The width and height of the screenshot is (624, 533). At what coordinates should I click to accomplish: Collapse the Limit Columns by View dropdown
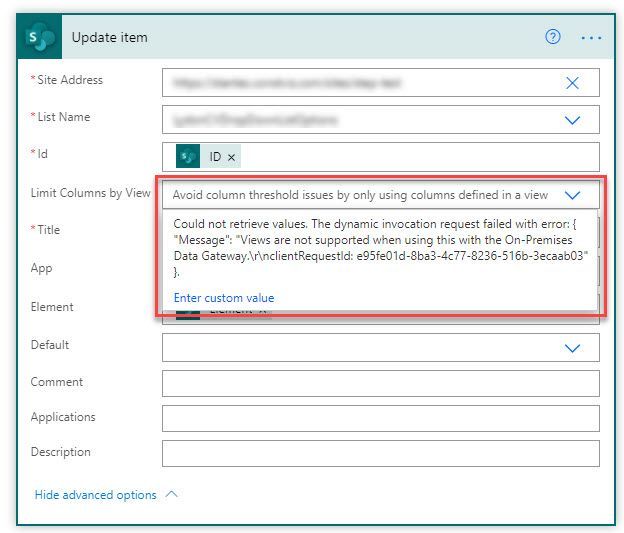click(x=572, y=195)
